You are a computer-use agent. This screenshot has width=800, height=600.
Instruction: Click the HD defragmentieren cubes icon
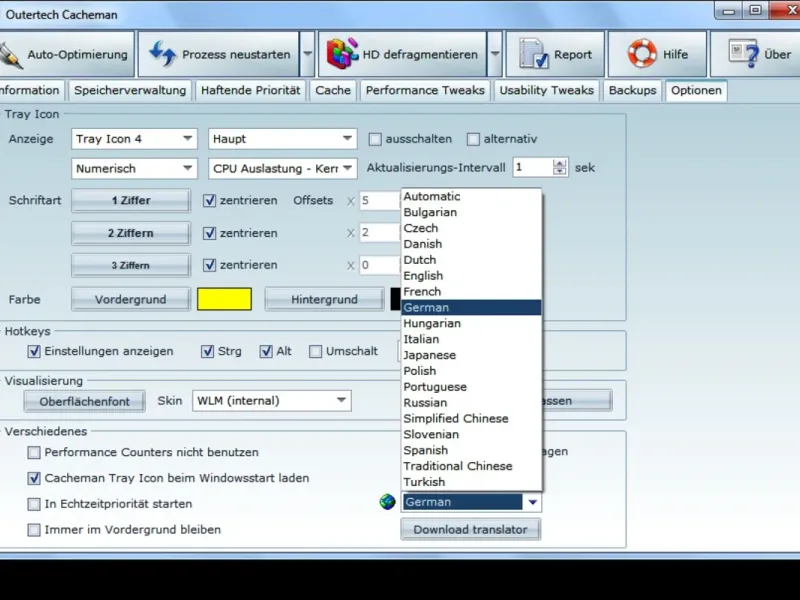click(342, 54)
